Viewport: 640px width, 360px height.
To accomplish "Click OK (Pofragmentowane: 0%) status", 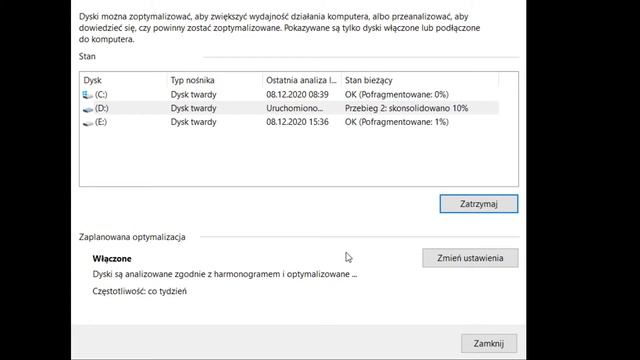I will [x=397, y=95].
